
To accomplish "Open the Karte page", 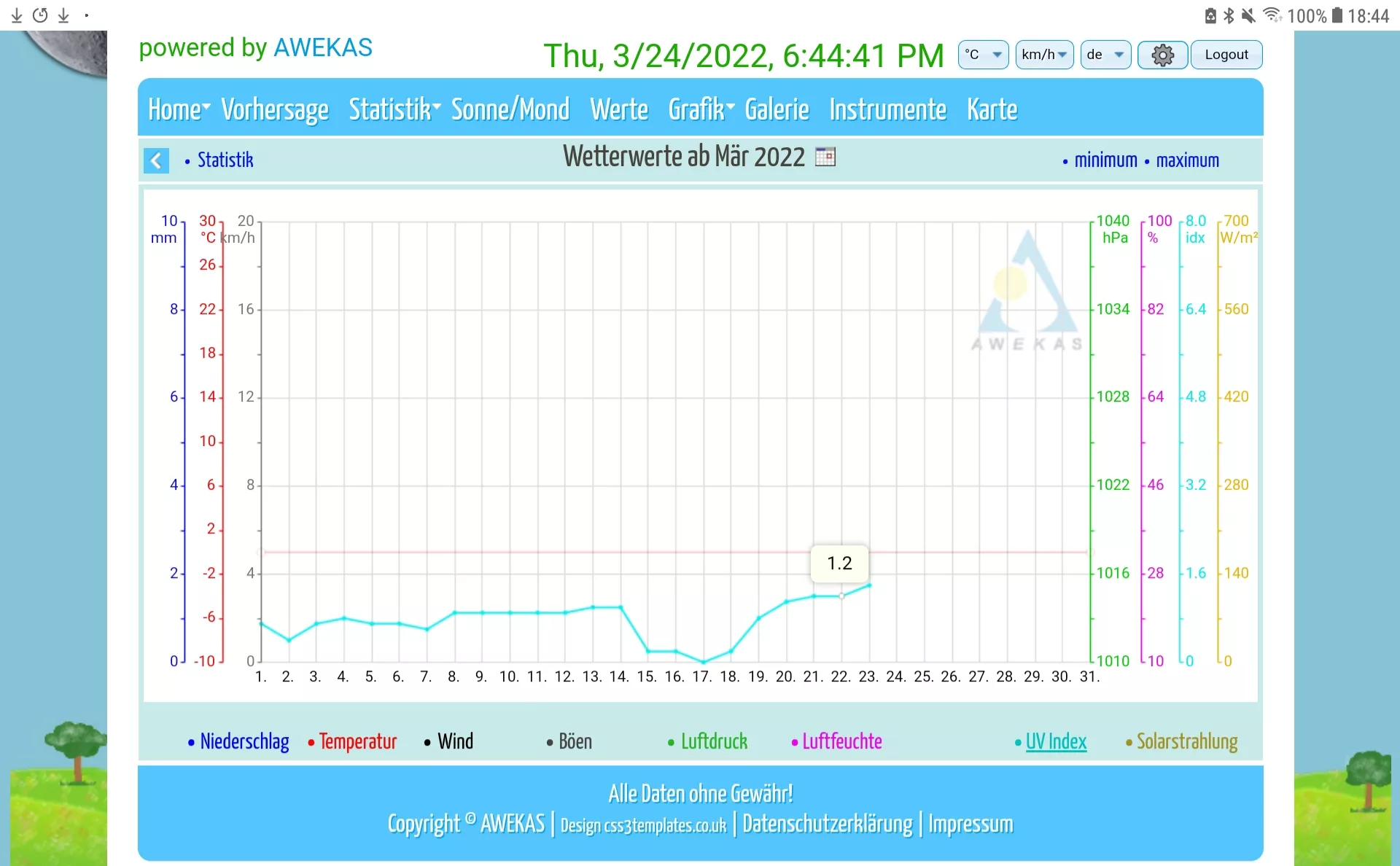I will tap(992, 109).
